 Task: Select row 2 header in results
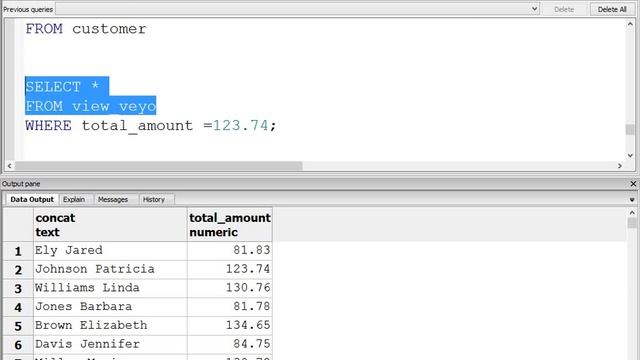[x=18, y=270]
